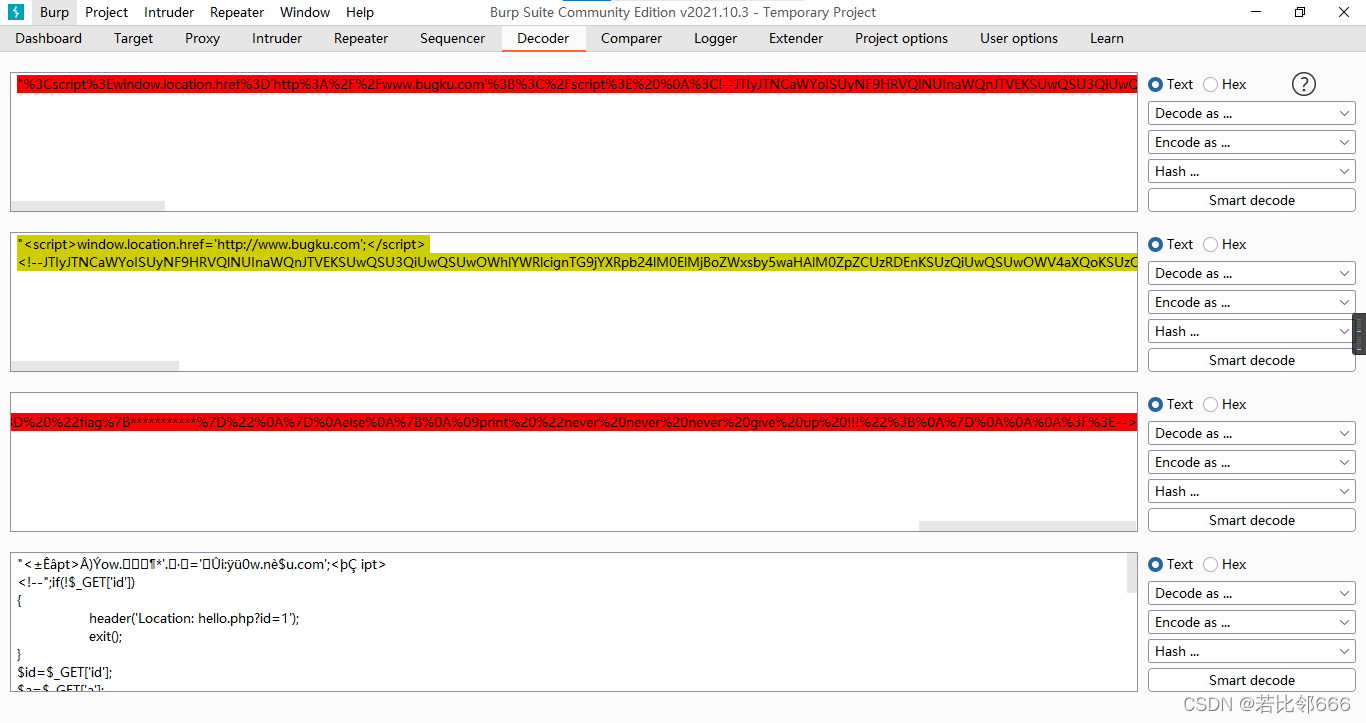1366x723 pixels.
Task: Switch to the Repeater tab
Action: pyautogui.click(x=361, y=38)
